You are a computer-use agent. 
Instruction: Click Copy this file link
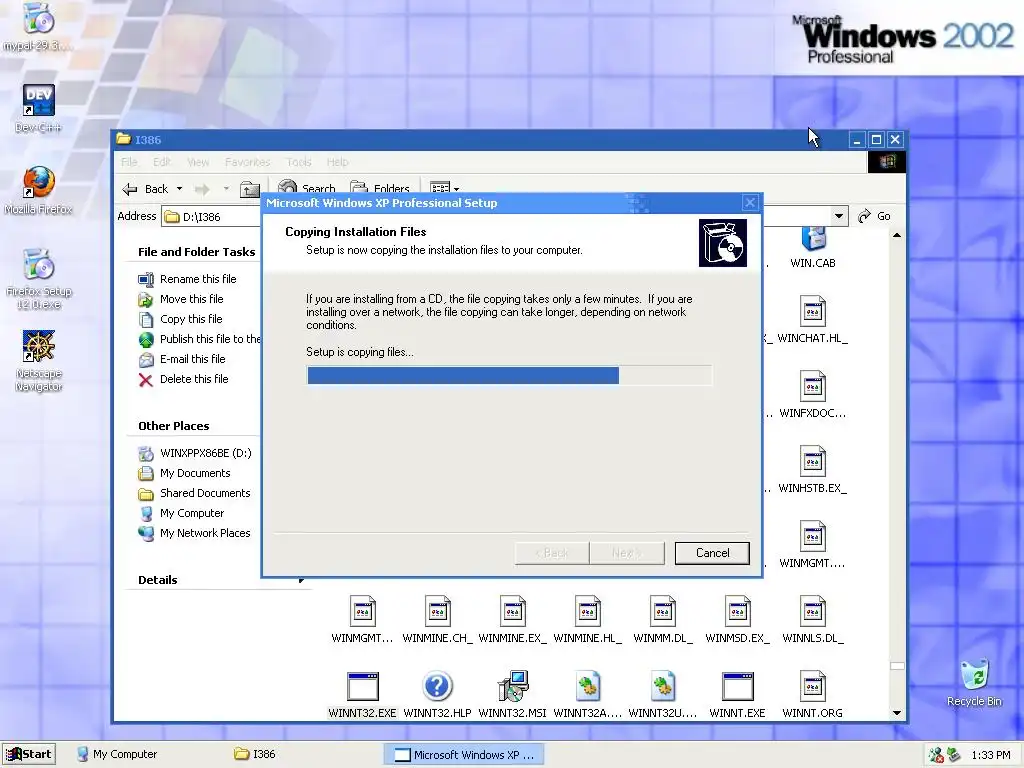pyautogui.click(x=191, y=319)
